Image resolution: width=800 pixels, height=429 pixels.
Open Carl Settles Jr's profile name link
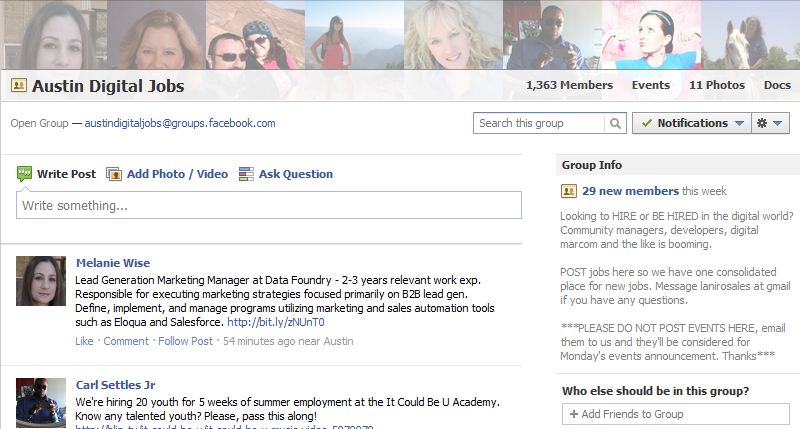(x=117, y=385)
